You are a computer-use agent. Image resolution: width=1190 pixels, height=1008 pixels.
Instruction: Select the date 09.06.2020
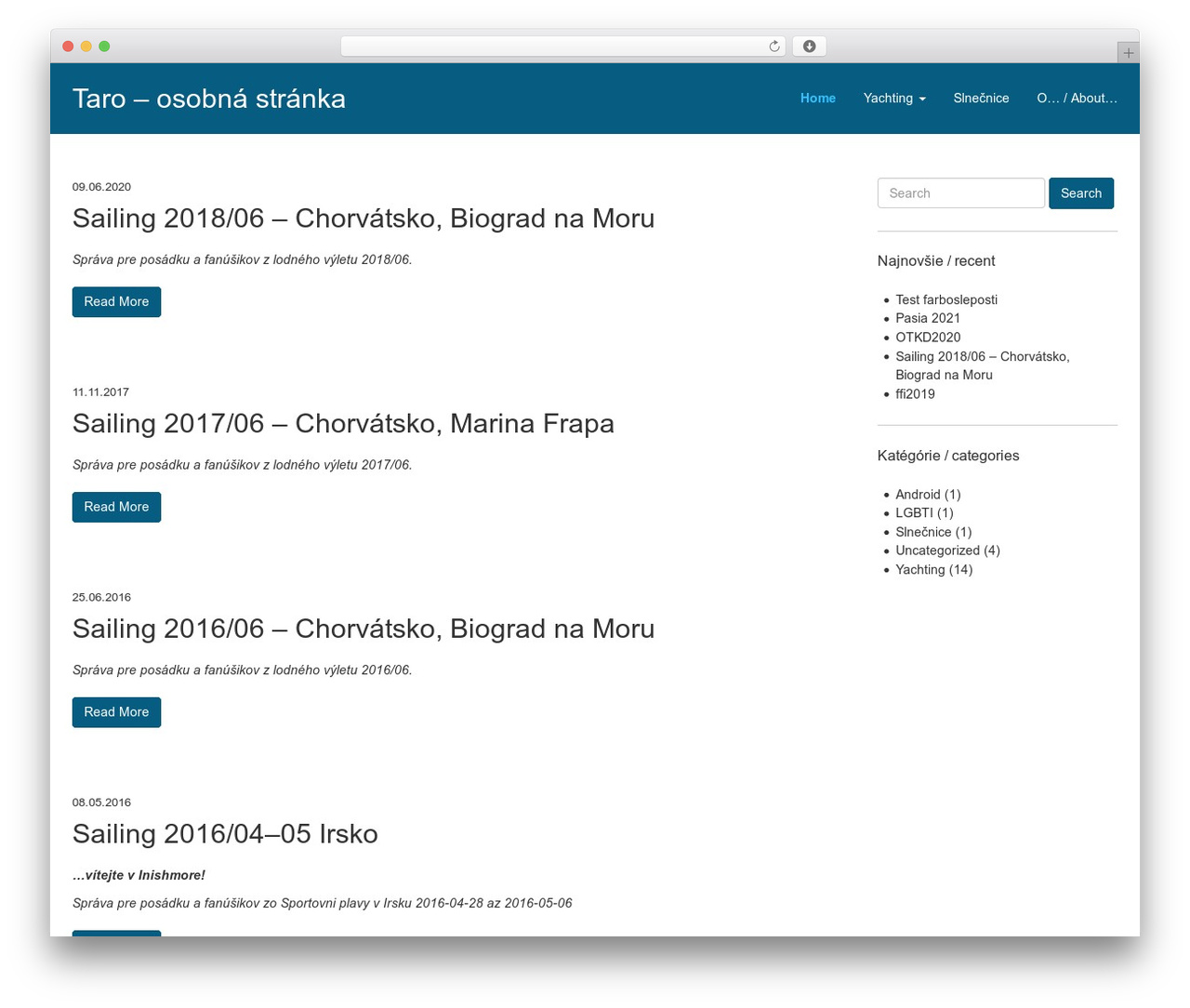(x=101, y=187)
